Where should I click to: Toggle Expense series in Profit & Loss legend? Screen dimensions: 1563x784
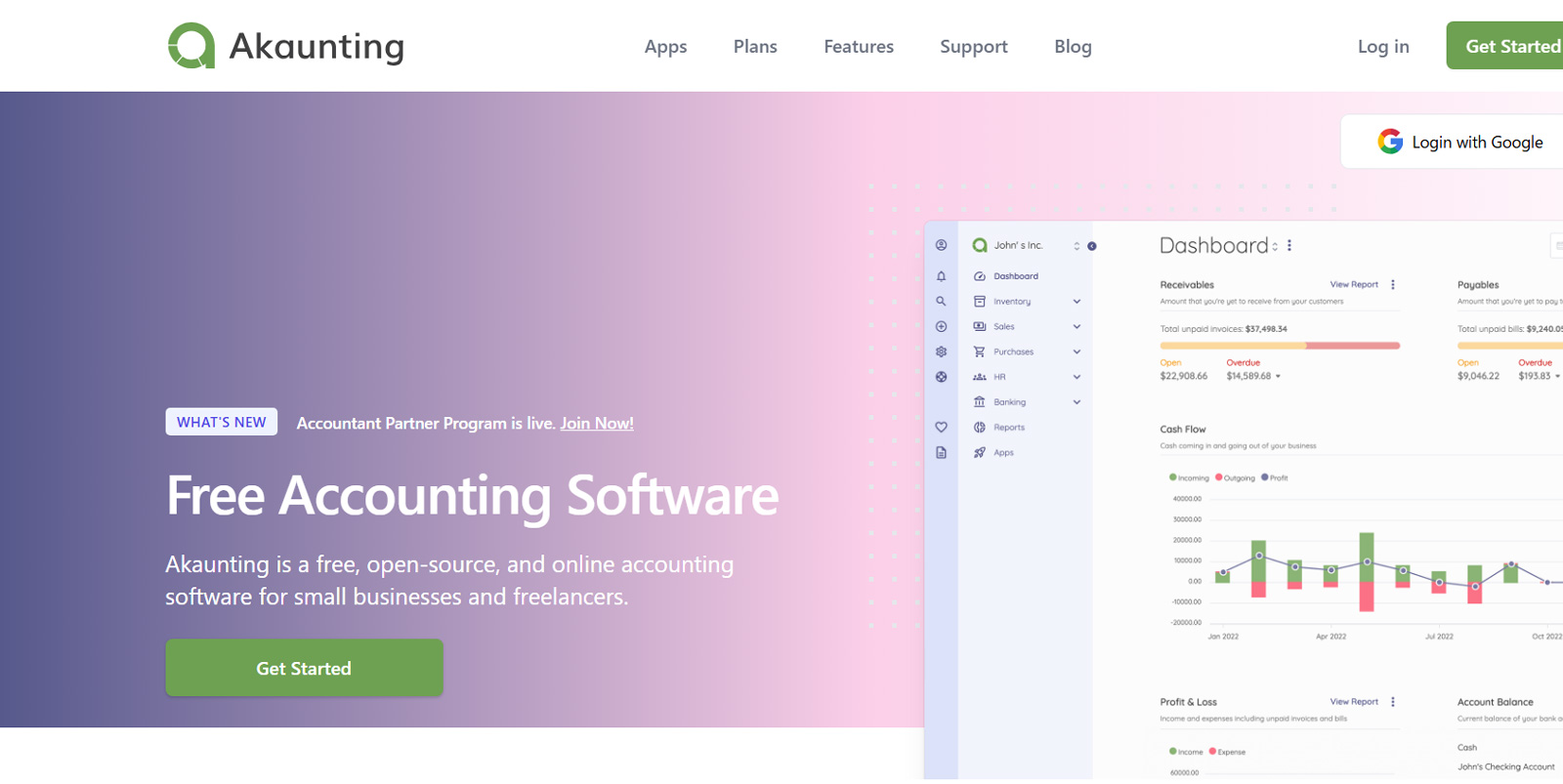1227,752
